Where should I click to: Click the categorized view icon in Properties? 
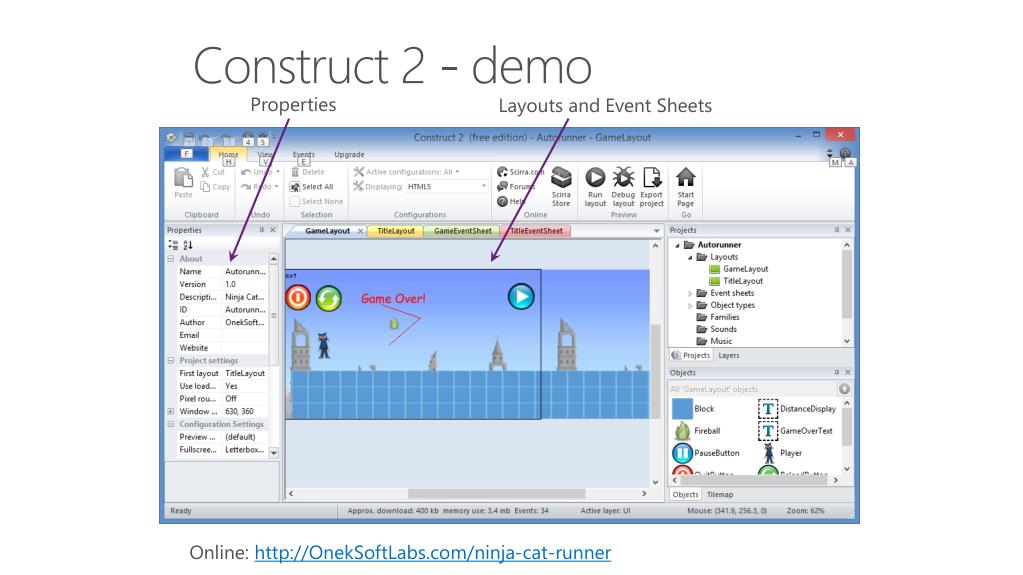(173, 245)
